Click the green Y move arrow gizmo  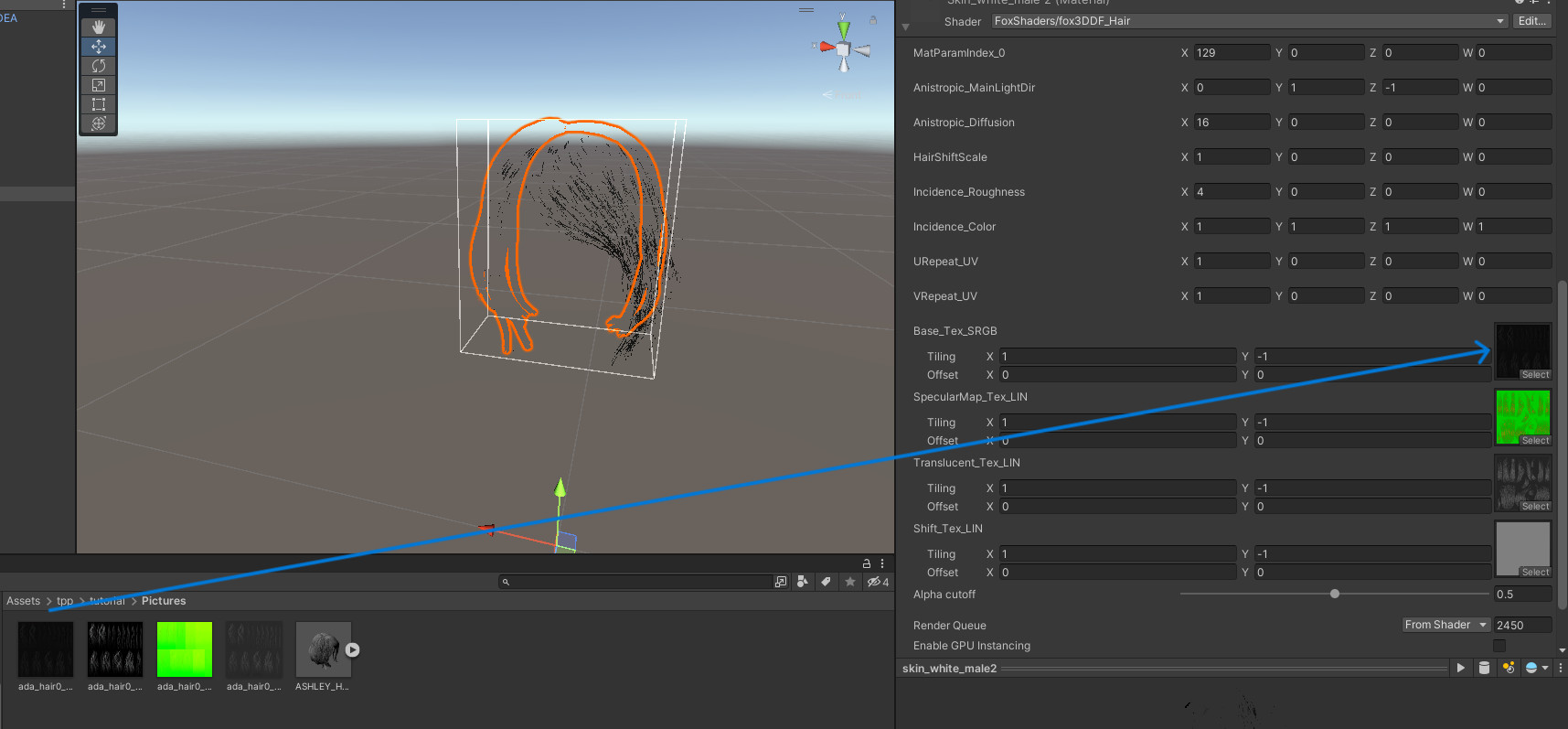click(560, 489)
